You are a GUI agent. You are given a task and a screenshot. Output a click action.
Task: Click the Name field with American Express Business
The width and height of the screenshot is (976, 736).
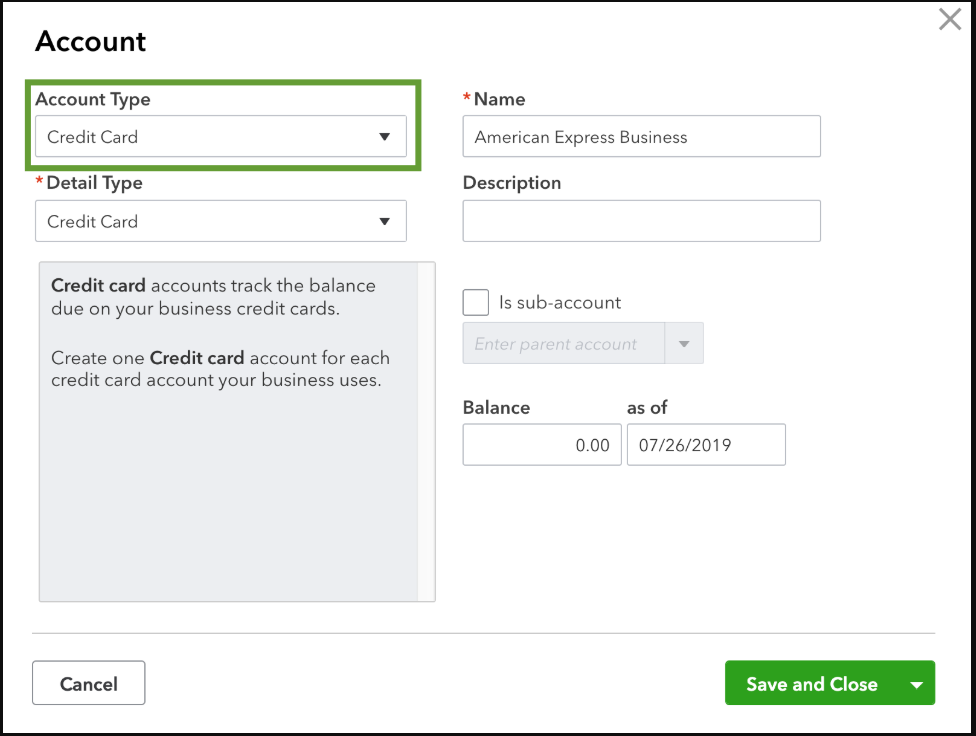(641, 137)
